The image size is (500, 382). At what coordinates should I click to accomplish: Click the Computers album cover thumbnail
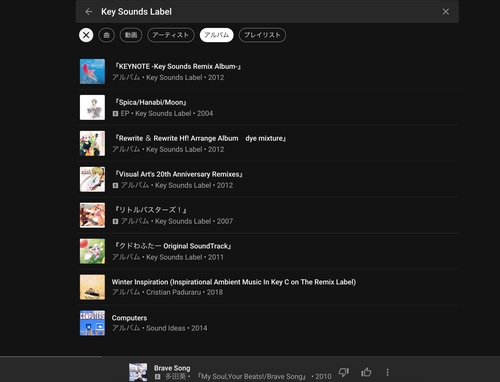pos(92,323)
